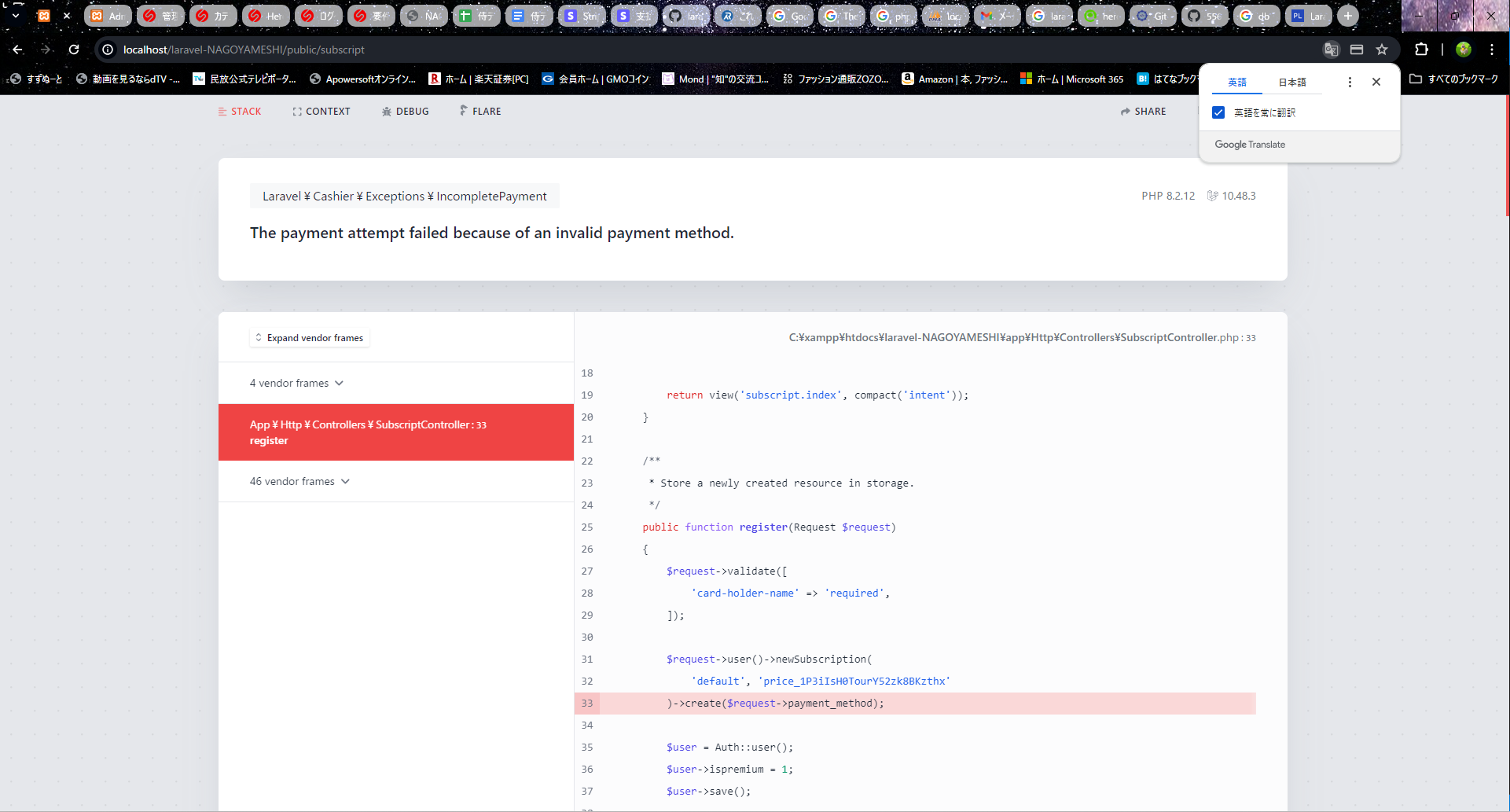
Task: Switch to the CONTEXT section
Action: point(321,112)
